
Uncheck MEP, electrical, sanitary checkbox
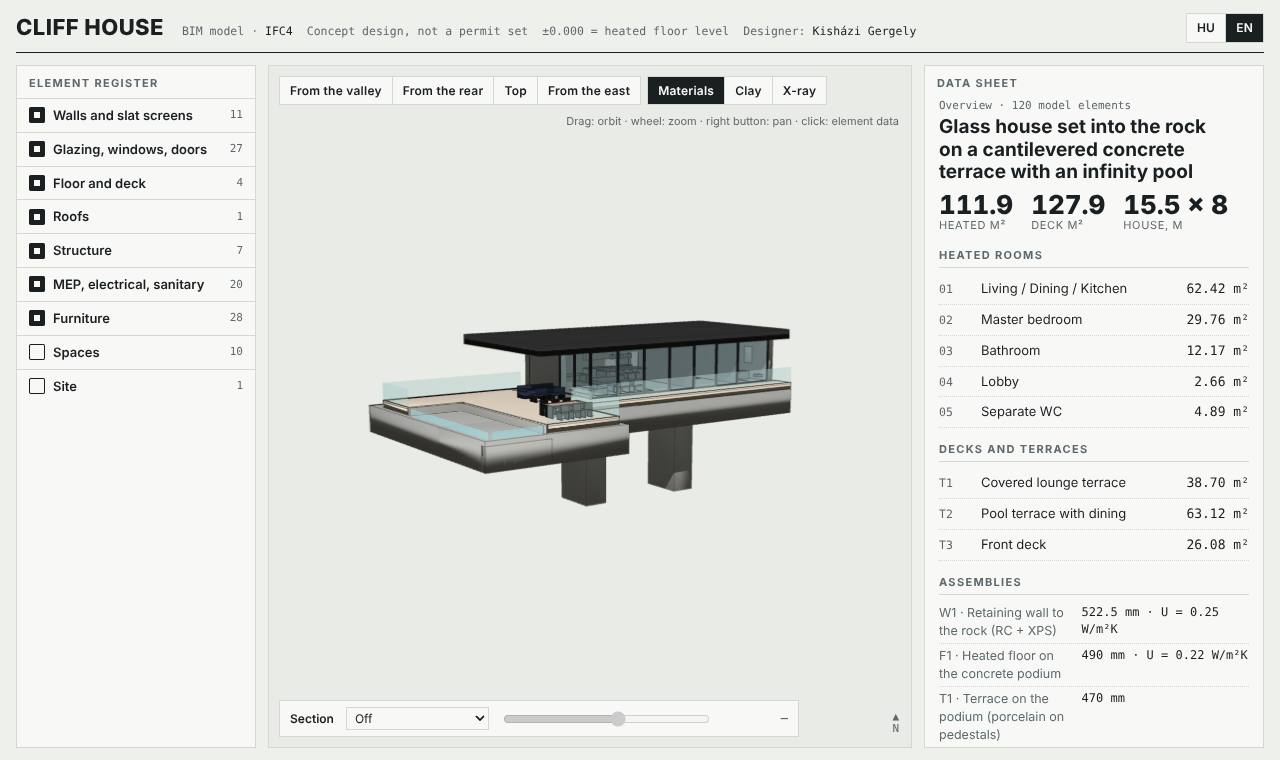[37, 284]
